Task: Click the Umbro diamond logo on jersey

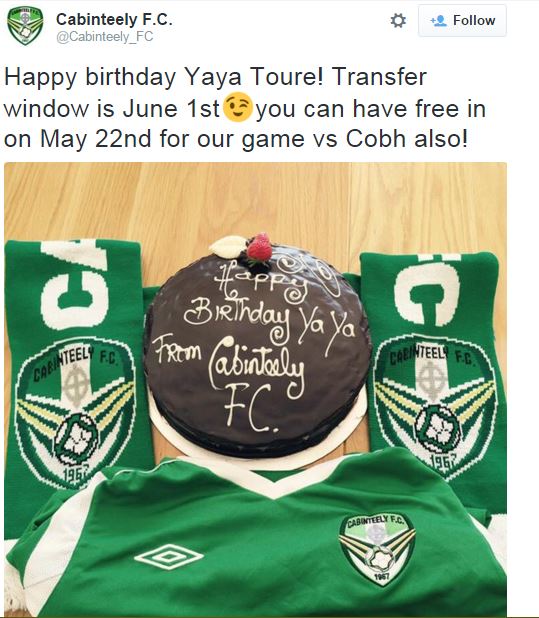Action: 169,557
